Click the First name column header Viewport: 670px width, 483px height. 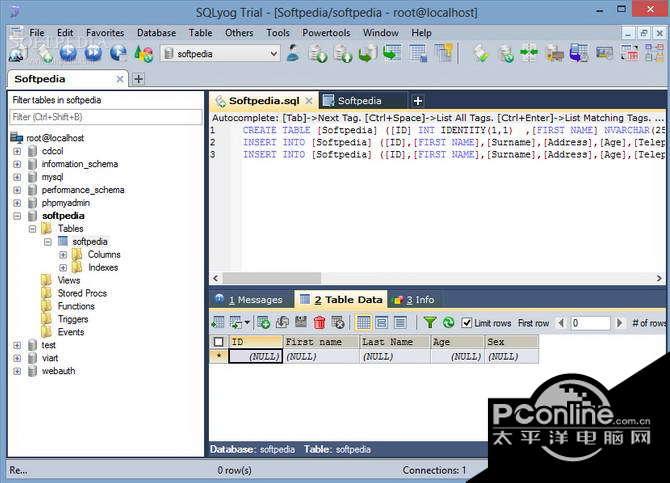pos(321,342)
